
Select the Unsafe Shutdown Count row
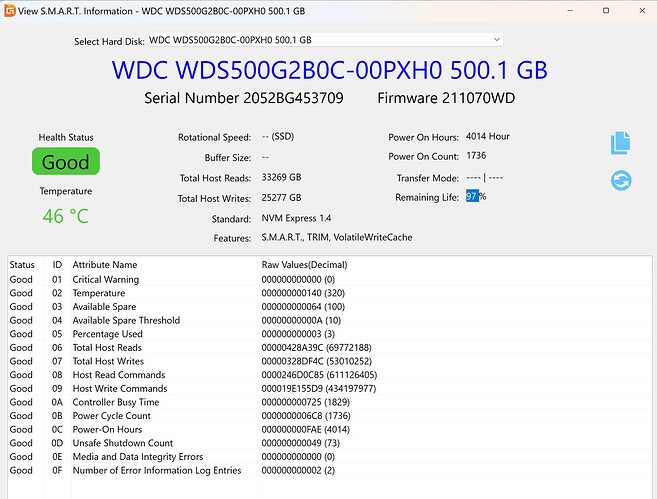[329, 443]
